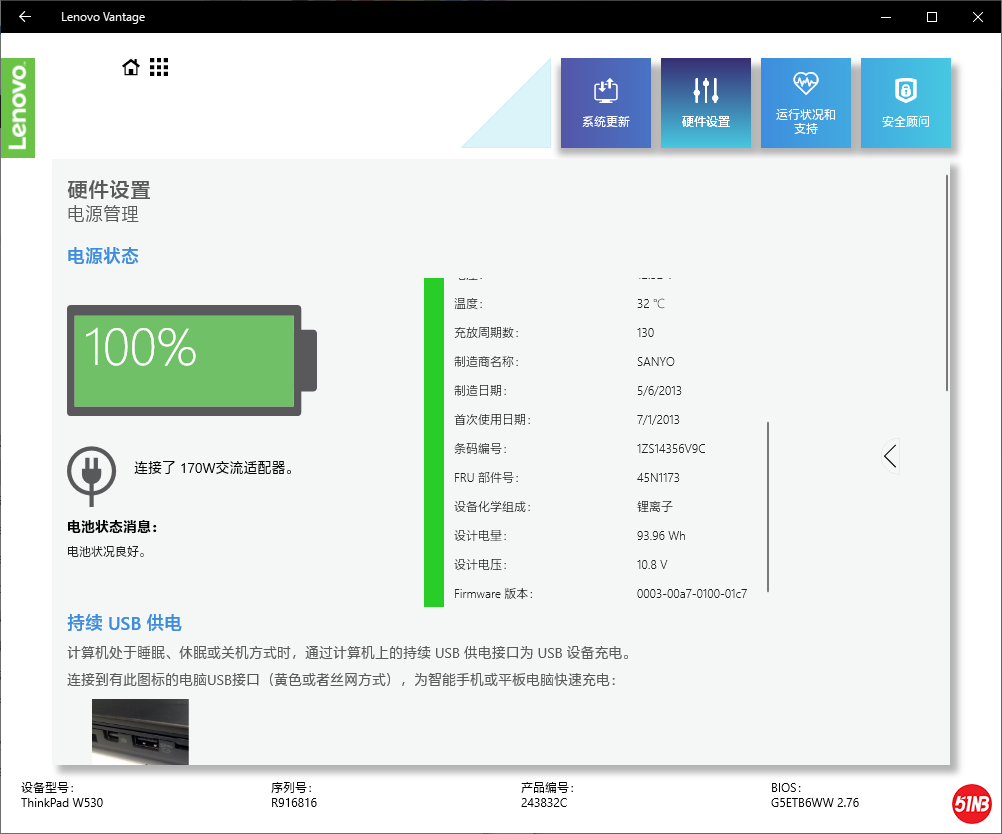The height and width of the screenshot is (834, 1002).
Task: Open the apps grid icon
Action: (159, 66)
